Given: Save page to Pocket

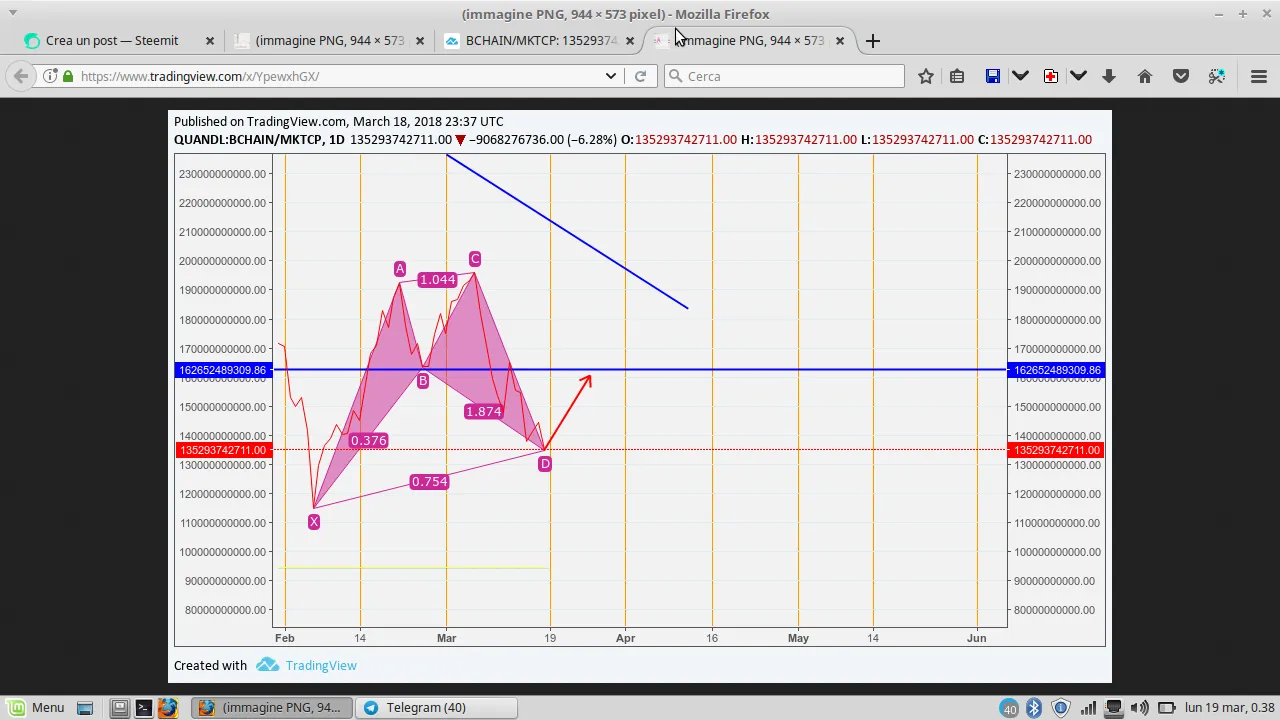Looking at the screenshot, I should 1181,76.
